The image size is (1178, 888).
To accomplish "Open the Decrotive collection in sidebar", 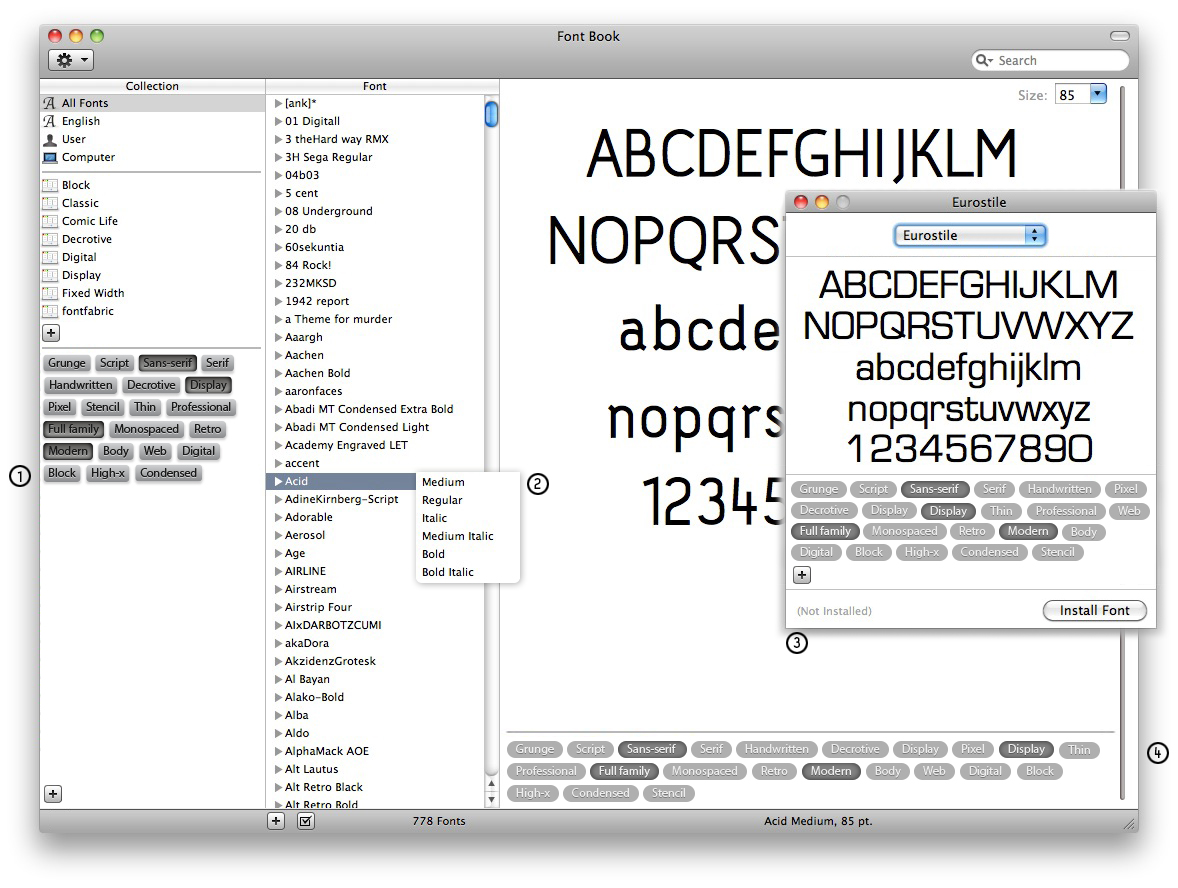I will [153, 239].
